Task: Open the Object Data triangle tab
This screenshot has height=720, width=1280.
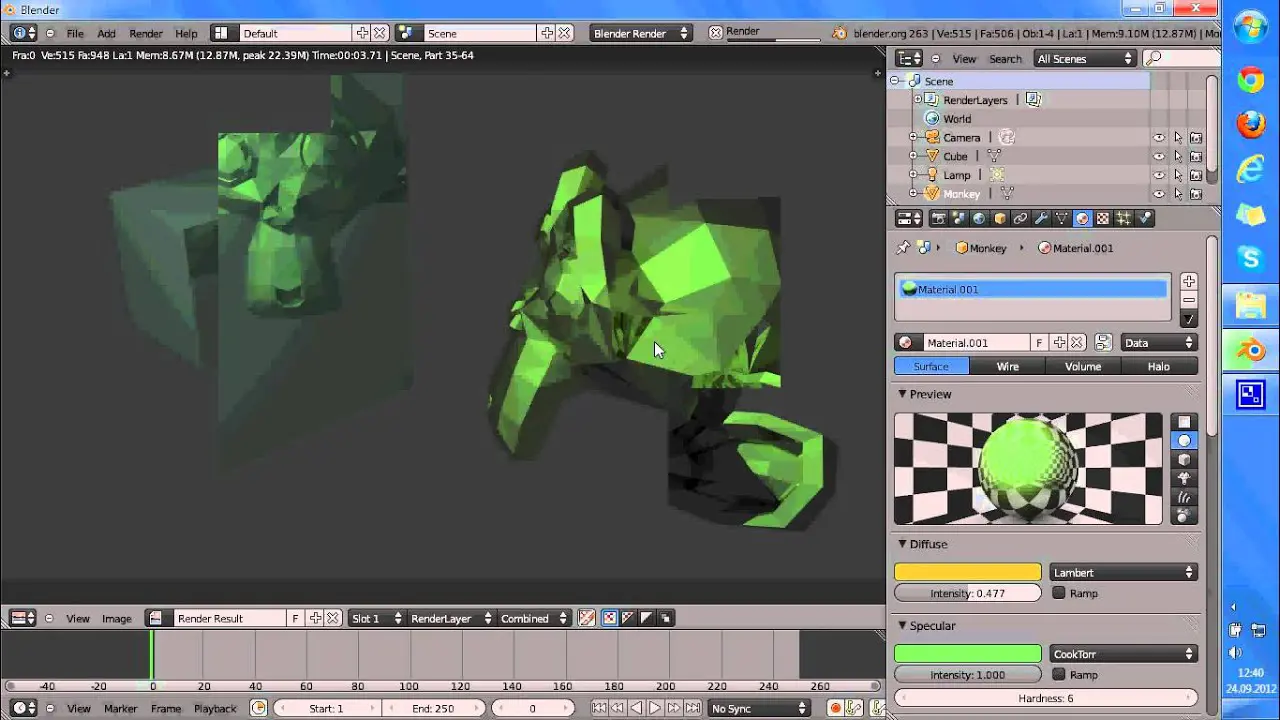Action: tap(1061, 218)
